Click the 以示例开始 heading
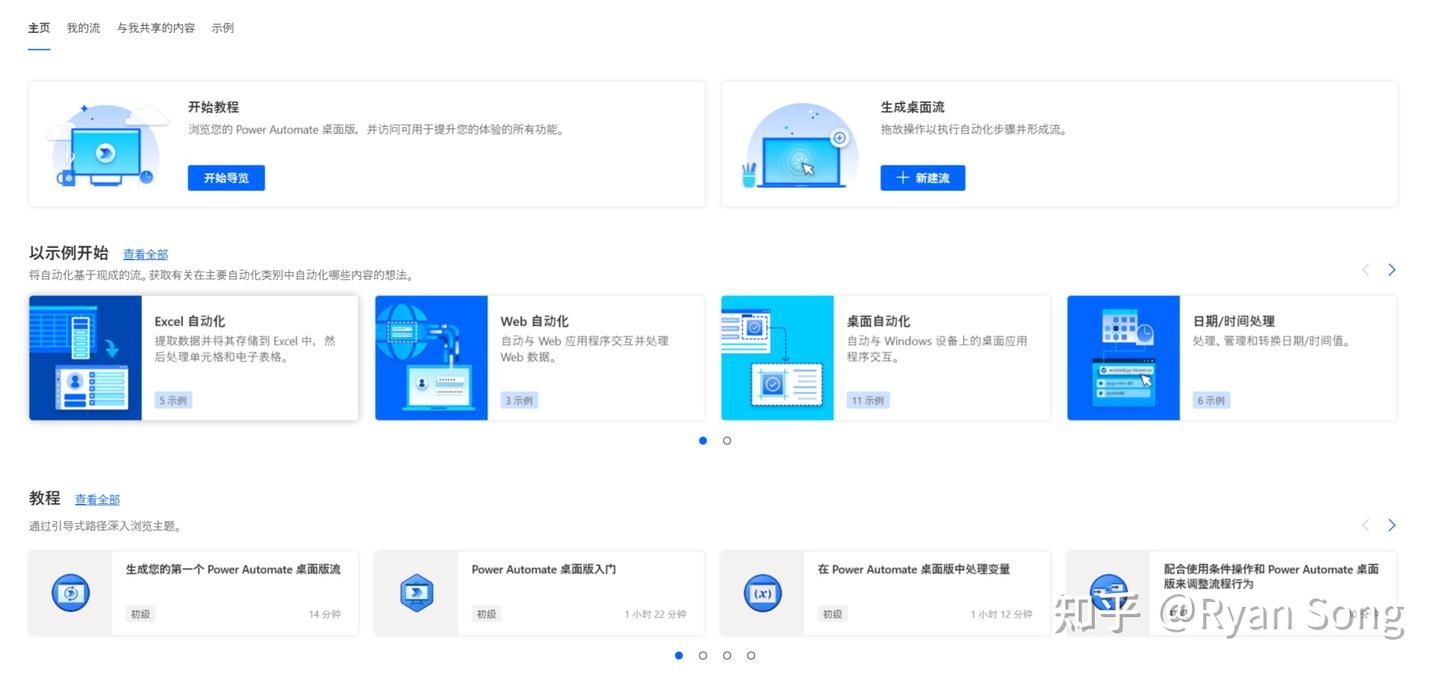 pyautogui.click(x=69, y=253)
